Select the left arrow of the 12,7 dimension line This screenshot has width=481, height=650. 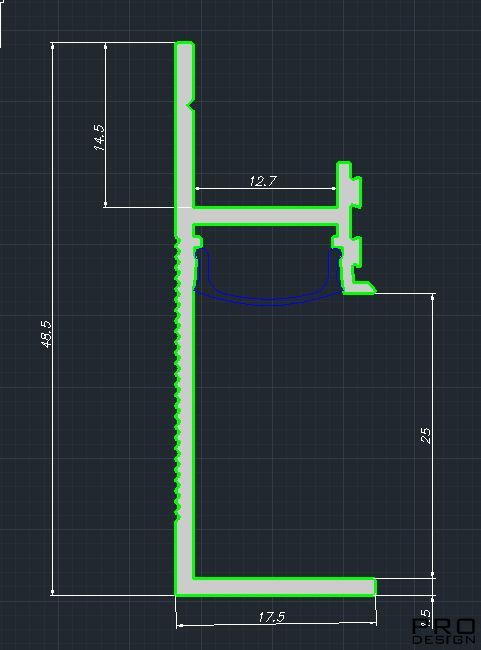click(x=197, y=188)
